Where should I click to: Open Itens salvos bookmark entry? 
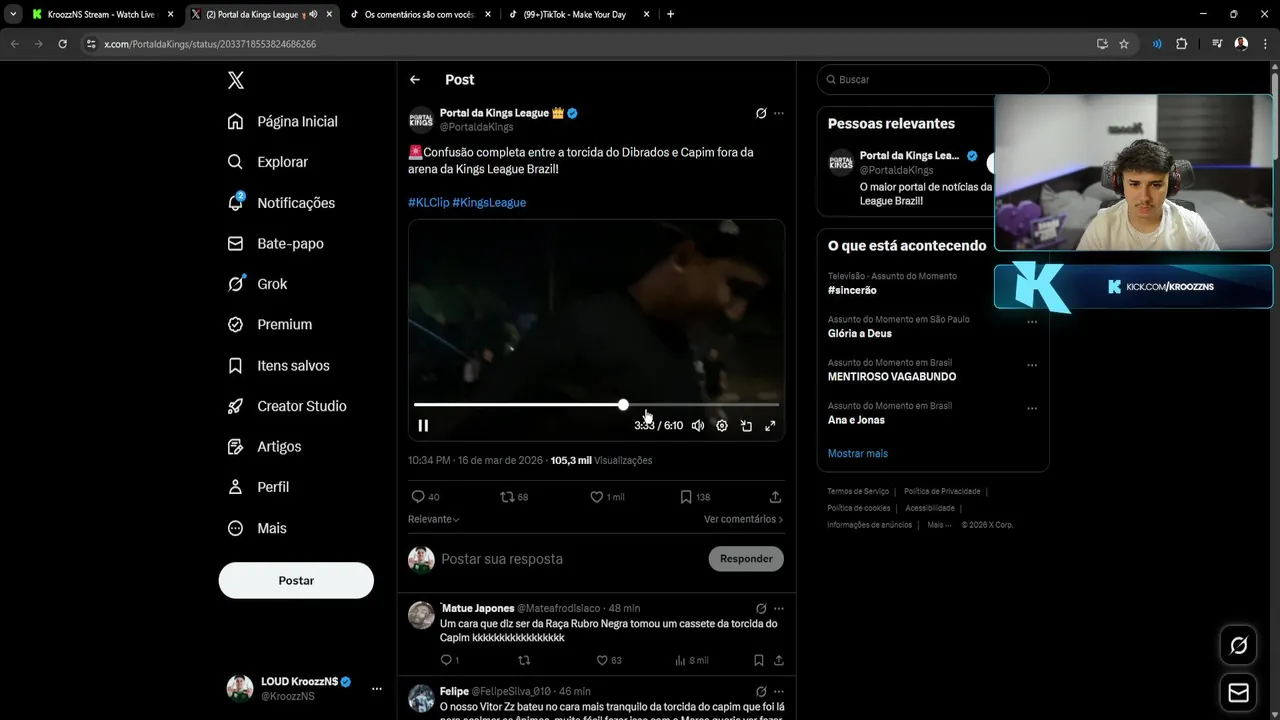[x=279, y=366]
